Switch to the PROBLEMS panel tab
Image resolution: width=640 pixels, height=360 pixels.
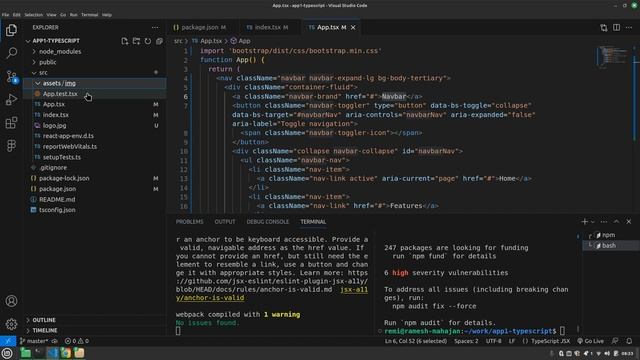[x=189, y=222]
